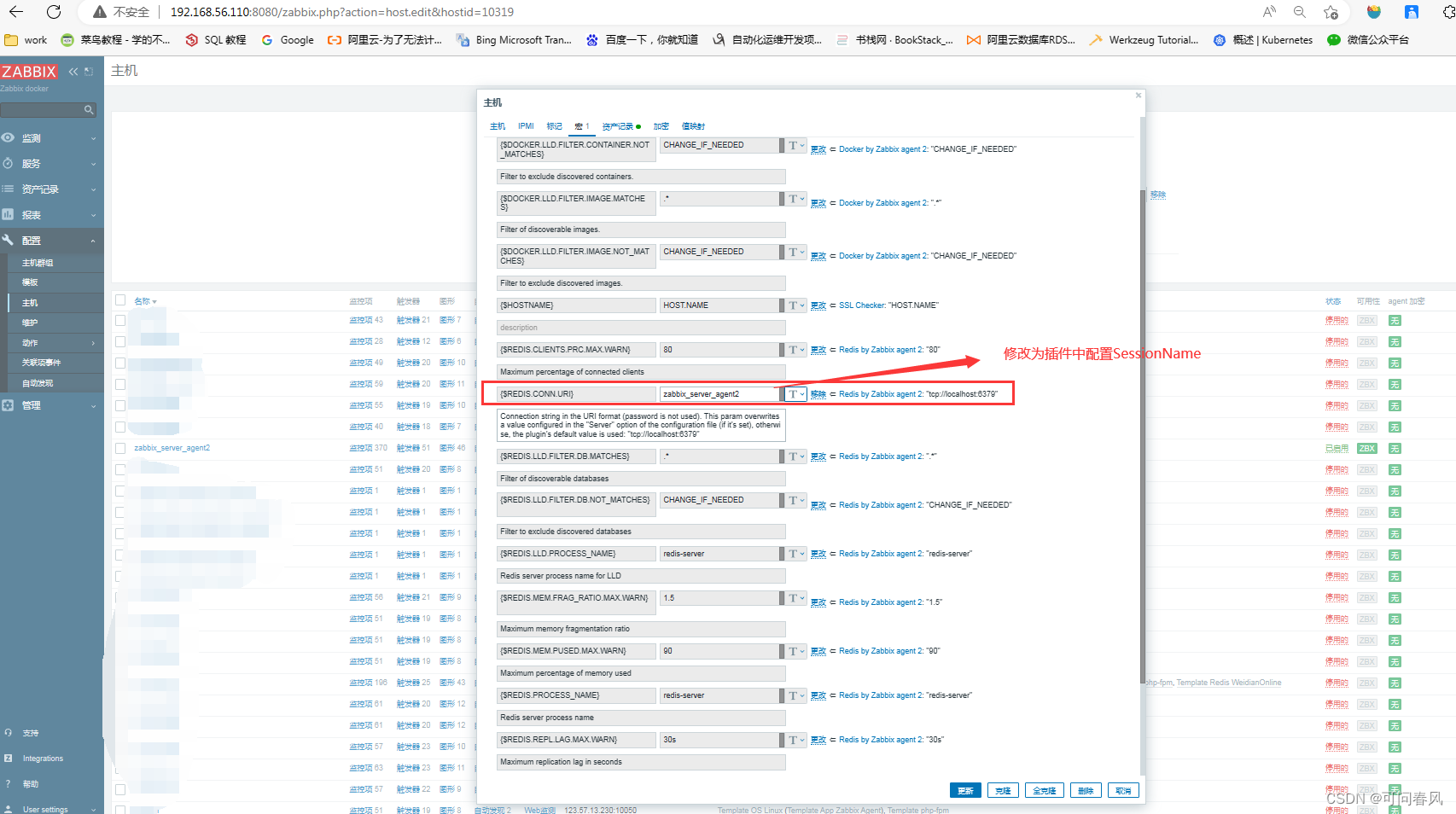Open 关联项事件 in sidebar
Image resolution: width=1456 pixels, height=814 pixels.
pos(41,363)
